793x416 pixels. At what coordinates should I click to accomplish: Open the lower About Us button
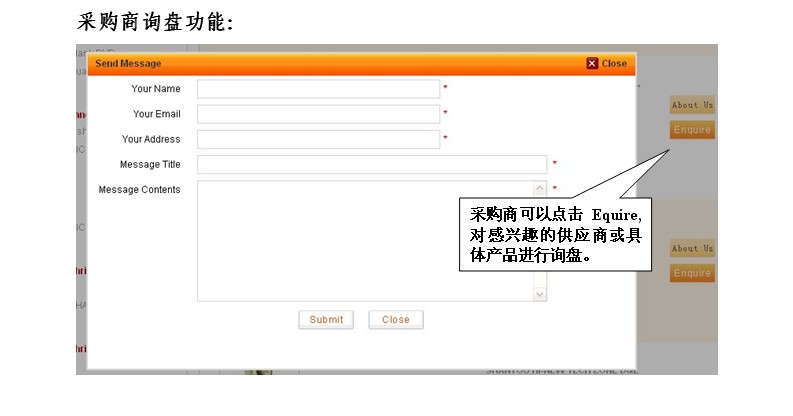pyautogui.click(x=692, y=248)
